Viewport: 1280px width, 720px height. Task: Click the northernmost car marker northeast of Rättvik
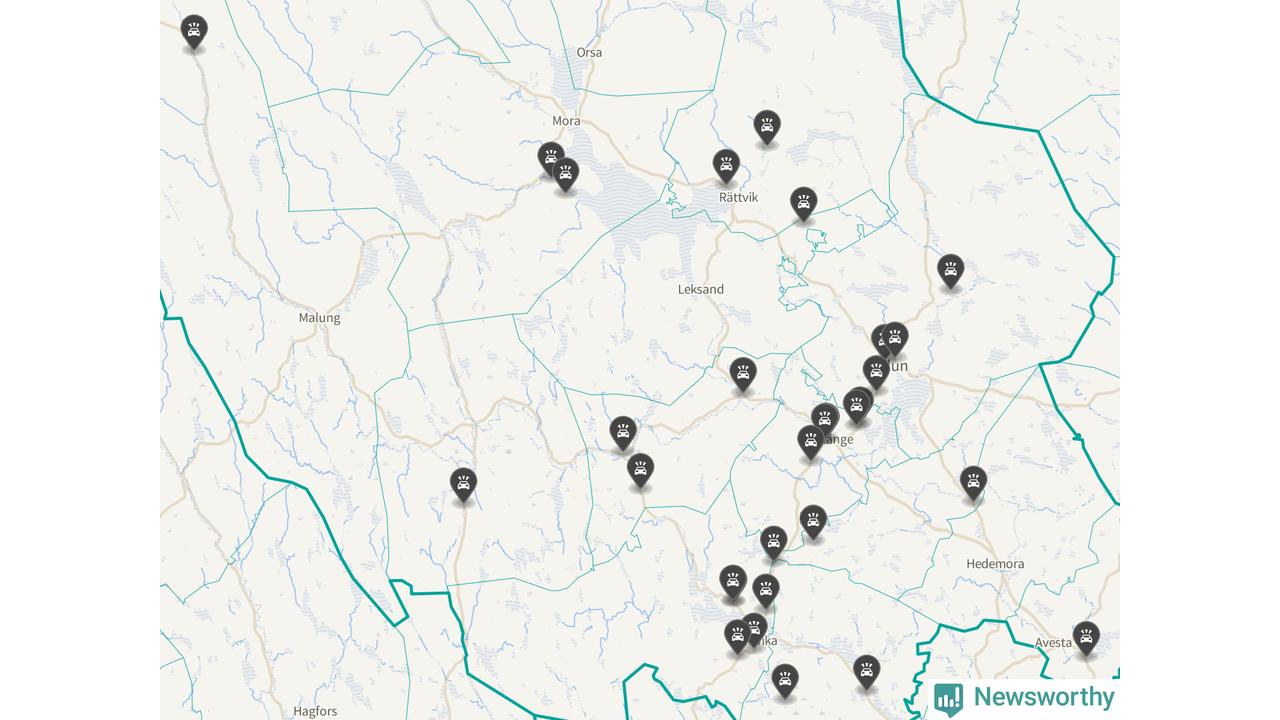pyautogui.click(x=767, y=126)
